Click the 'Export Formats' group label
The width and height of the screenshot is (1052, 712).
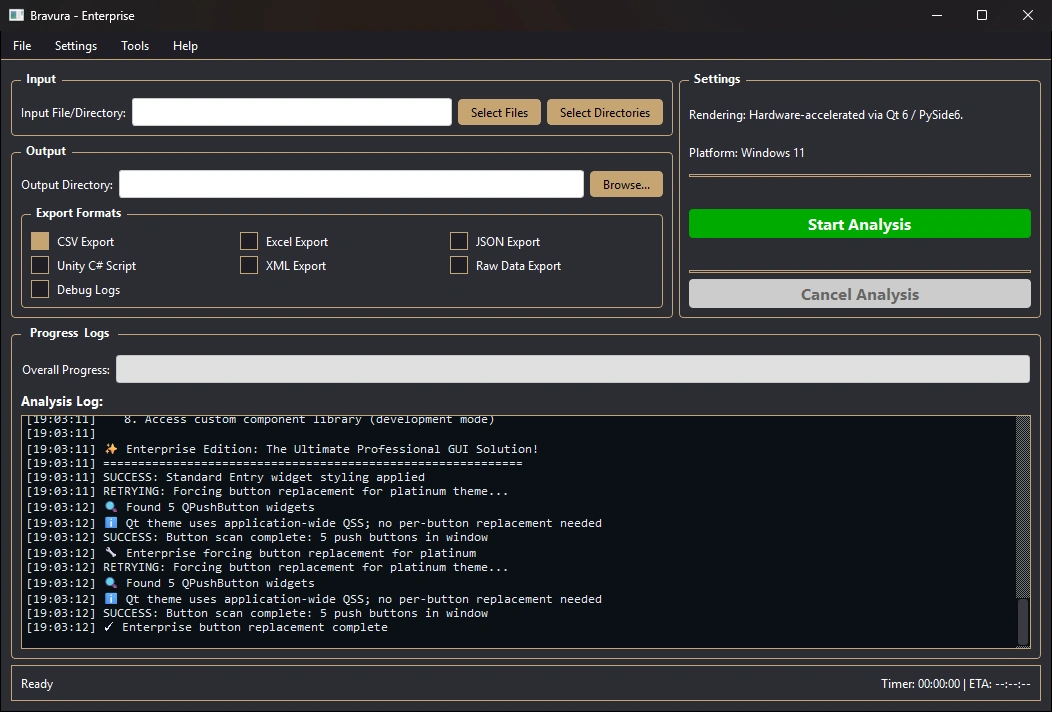78,213
